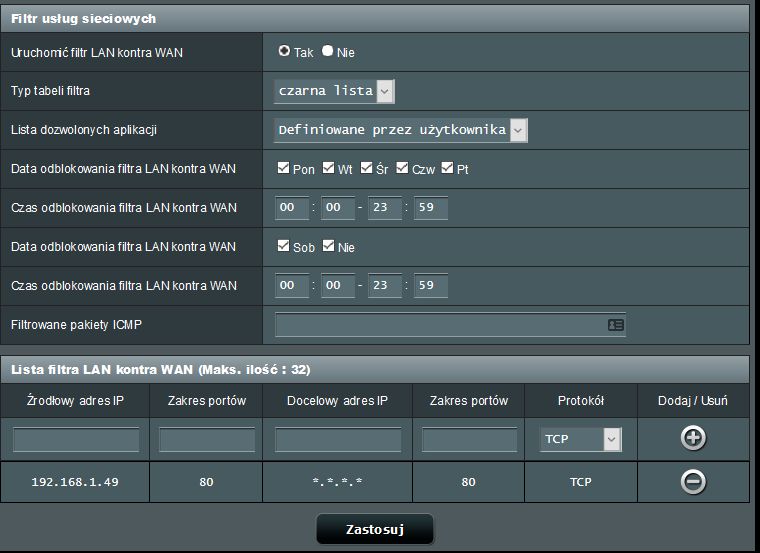Click the Filtr usług sieciowych section title
The width and height of the screenshot is (760, 553).
[83, 19]
